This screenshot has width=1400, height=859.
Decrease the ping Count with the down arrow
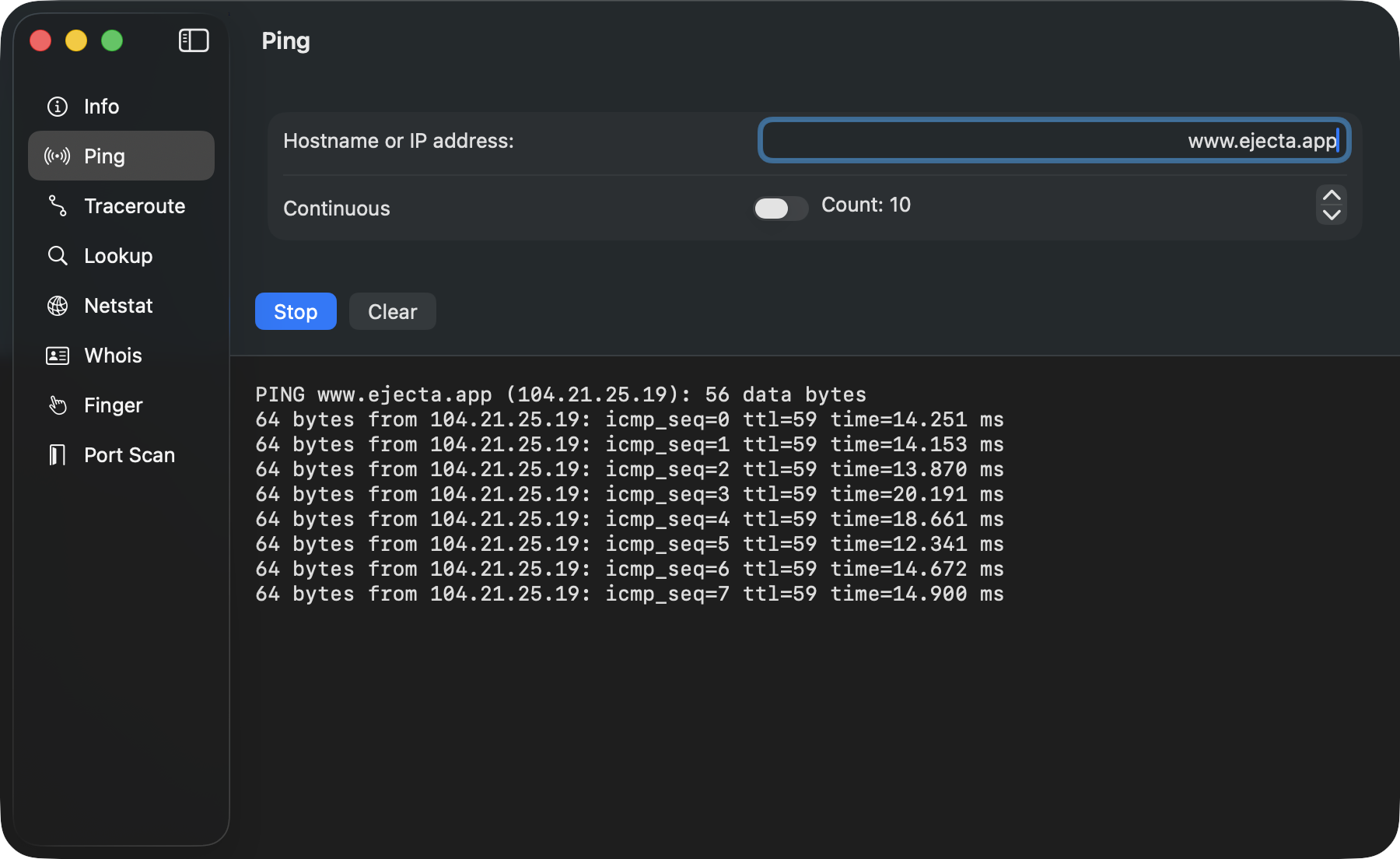click(x=1331, y=214)
